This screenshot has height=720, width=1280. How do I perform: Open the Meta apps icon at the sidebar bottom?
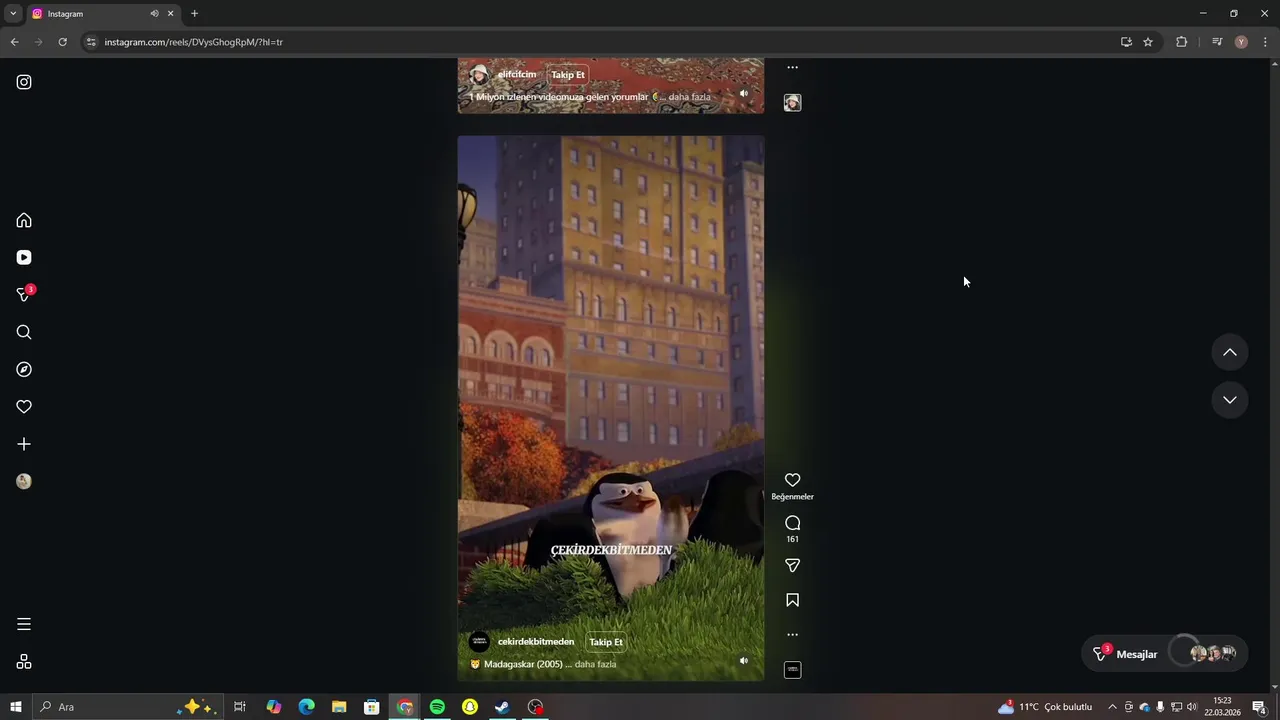24,662
